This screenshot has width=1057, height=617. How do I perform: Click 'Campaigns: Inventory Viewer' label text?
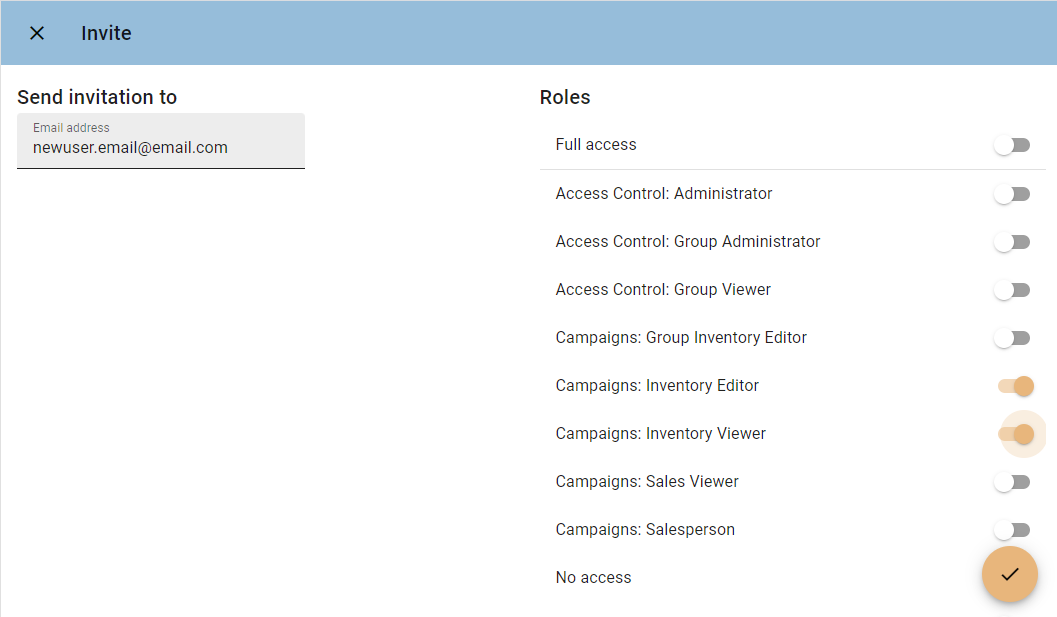[x=661, y=433]
